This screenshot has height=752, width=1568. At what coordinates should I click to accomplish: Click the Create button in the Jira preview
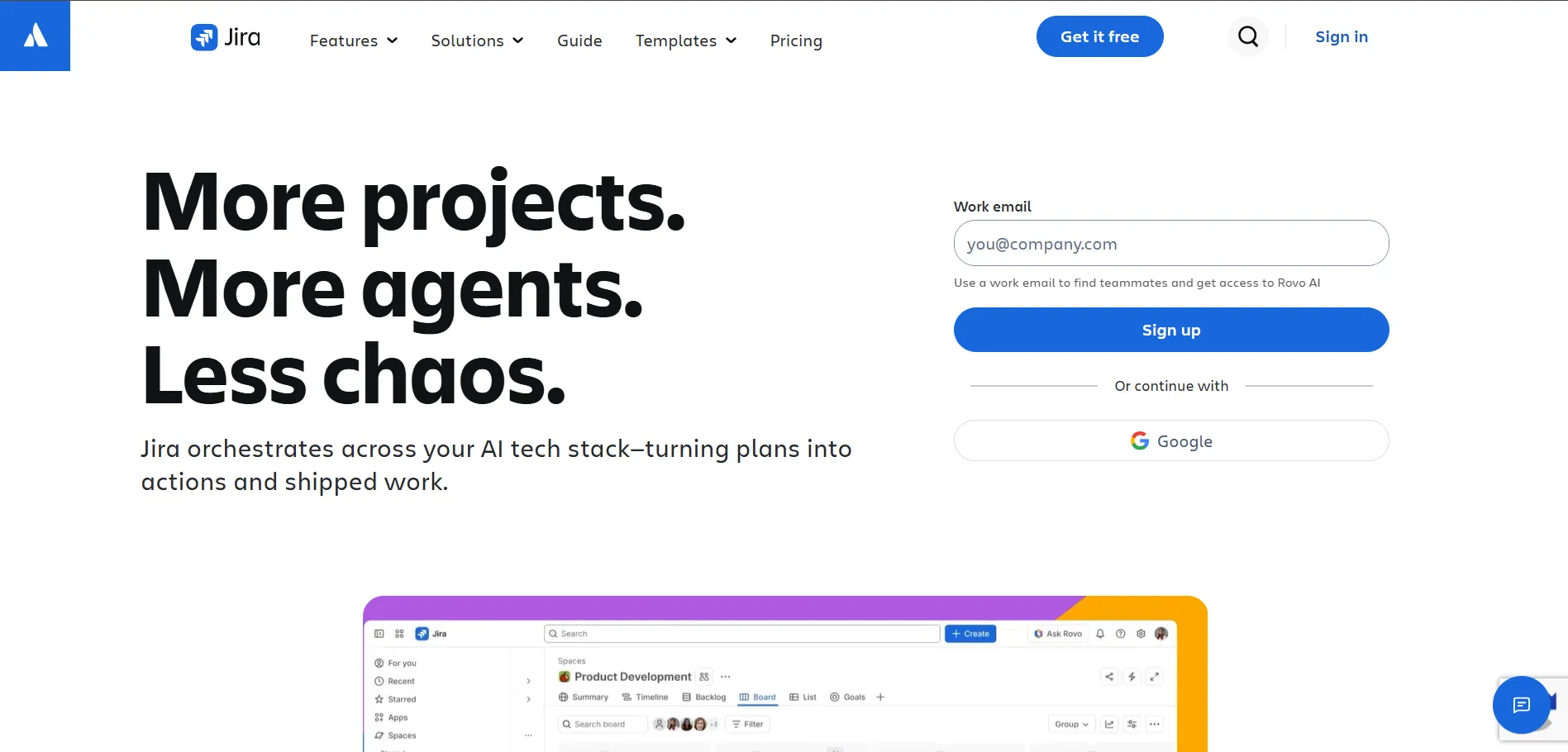point(970,634)
